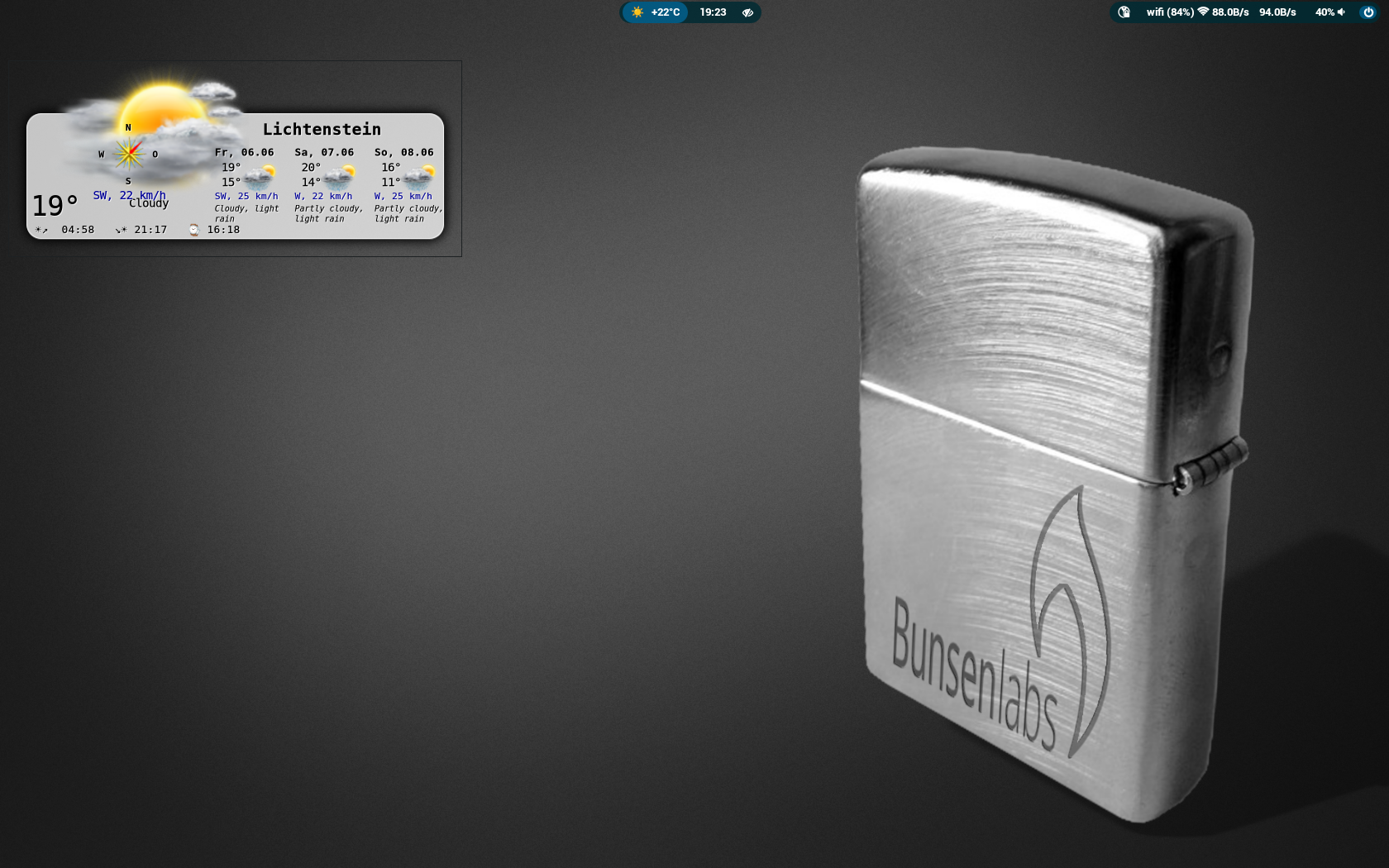Click the wristwatch update-time icon
The height and width of the screenshot is (868, 1389).
tap(193, 230)
